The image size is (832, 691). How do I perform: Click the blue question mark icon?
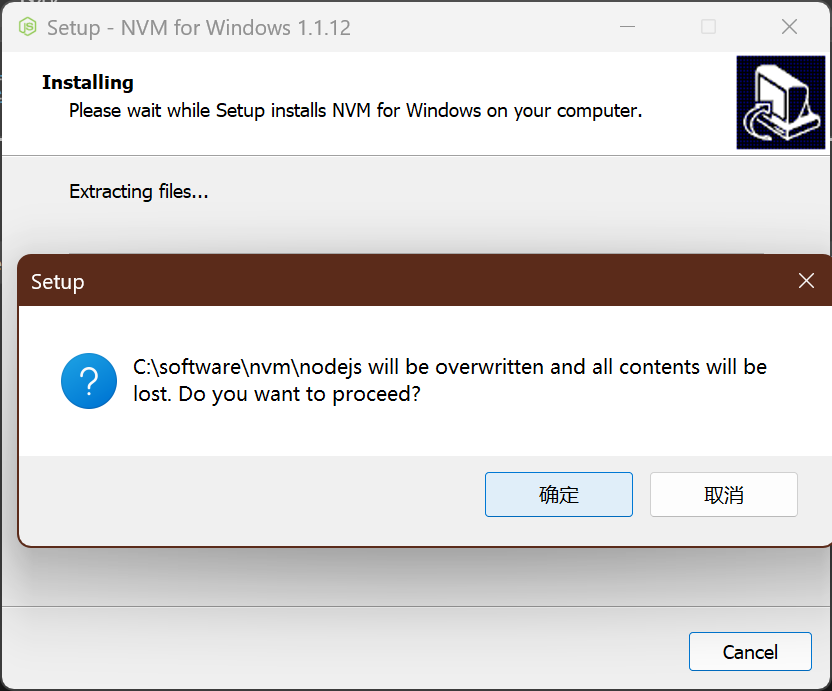tap(89, 380)
